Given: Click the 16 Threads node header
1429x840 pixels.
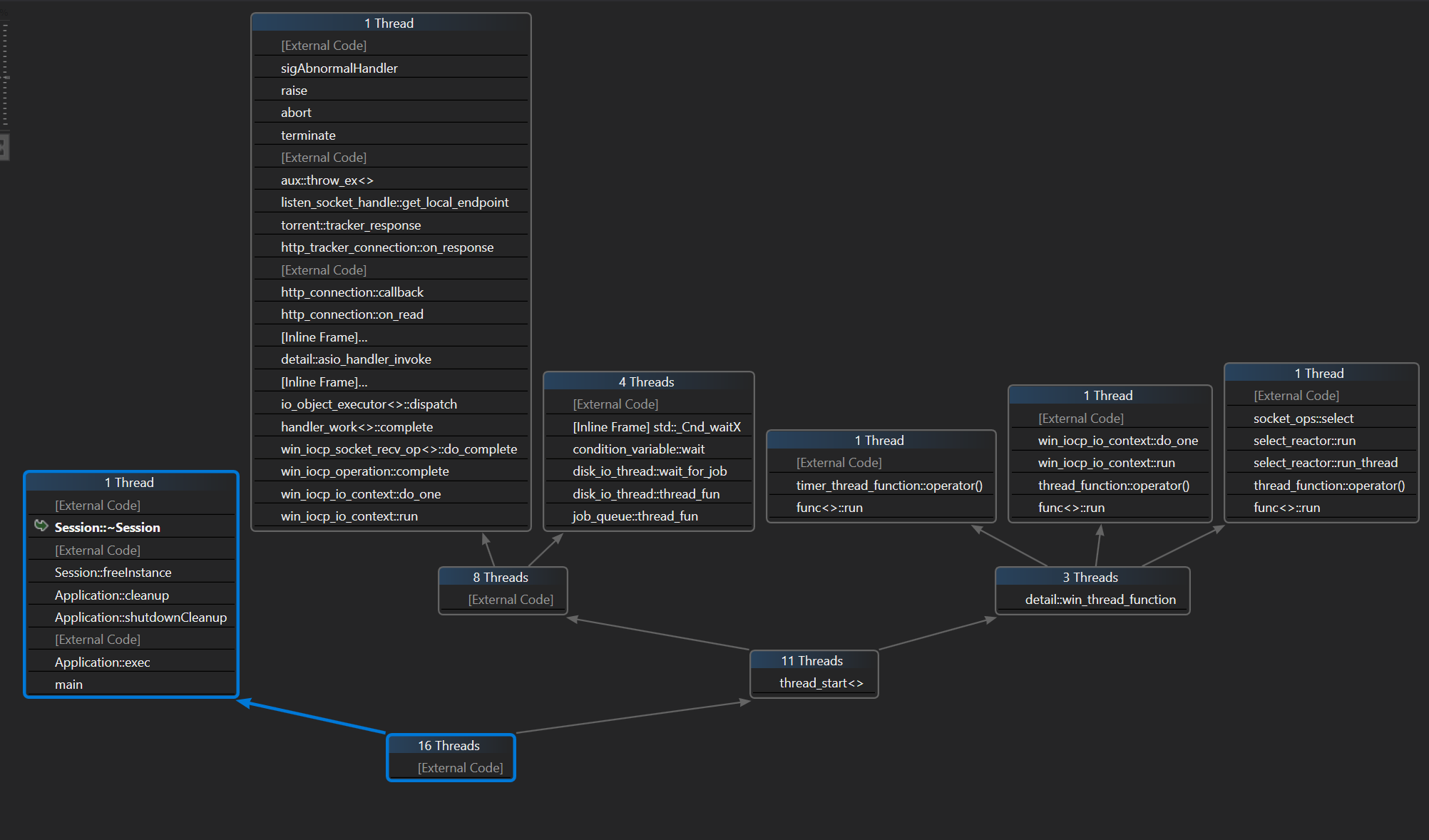Looking at the screenshot, I should pos(449,746).
